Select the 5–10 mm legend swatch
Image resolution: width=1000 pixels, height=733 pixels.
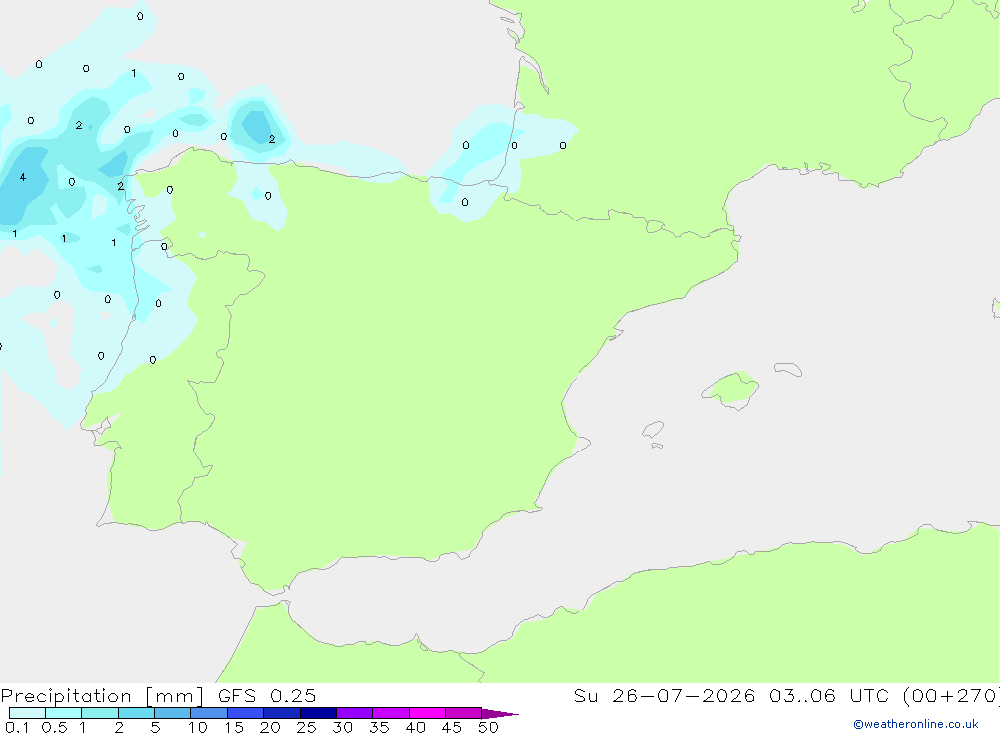coord(173,713)
